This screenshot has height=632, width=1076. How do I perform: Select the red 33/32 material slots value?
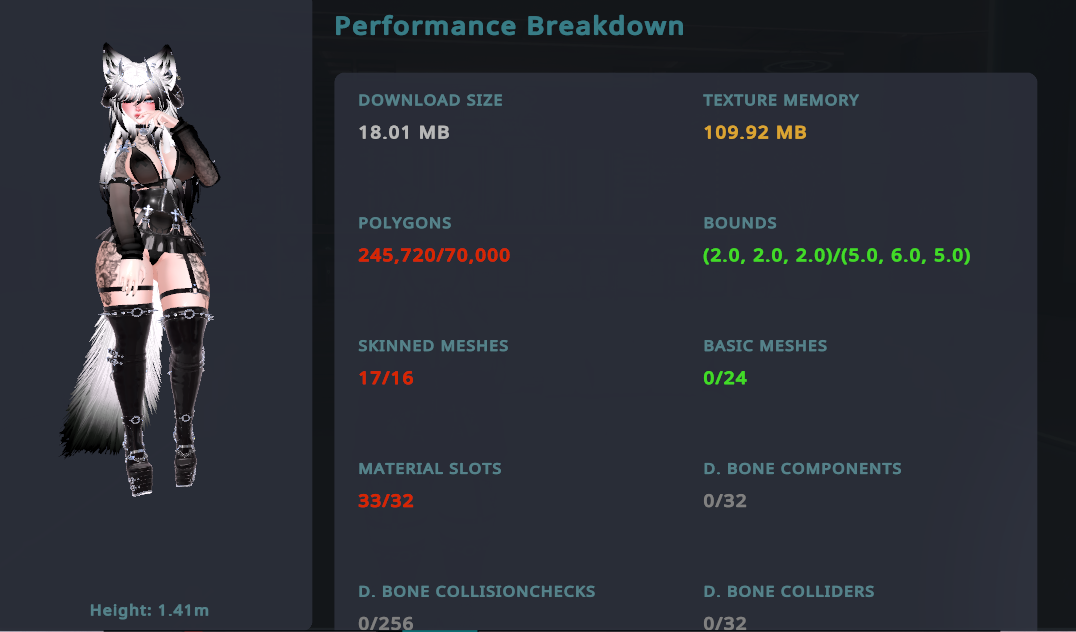click(385, 501)
